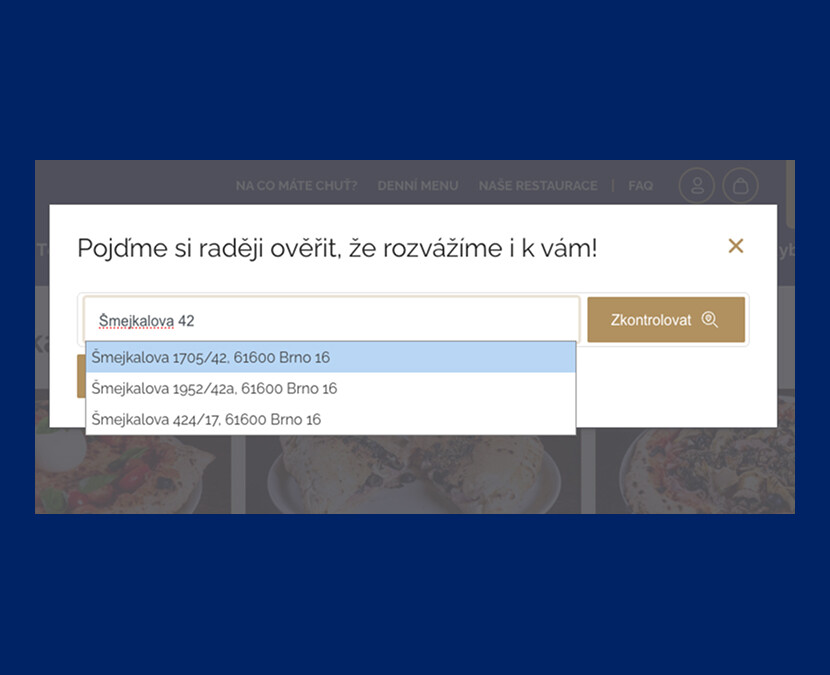830x675 pixels.
Task: Click the person silhouette icon in the header
Action: click(x=697, y=185)
